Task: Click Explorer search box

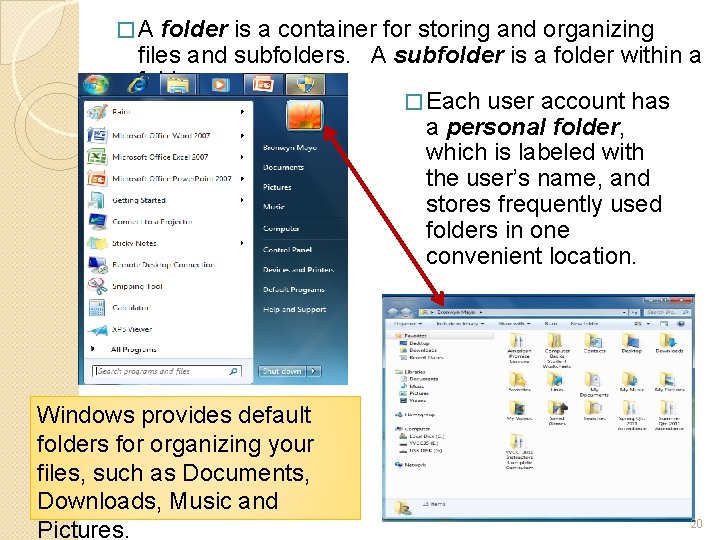Action: 666,312
